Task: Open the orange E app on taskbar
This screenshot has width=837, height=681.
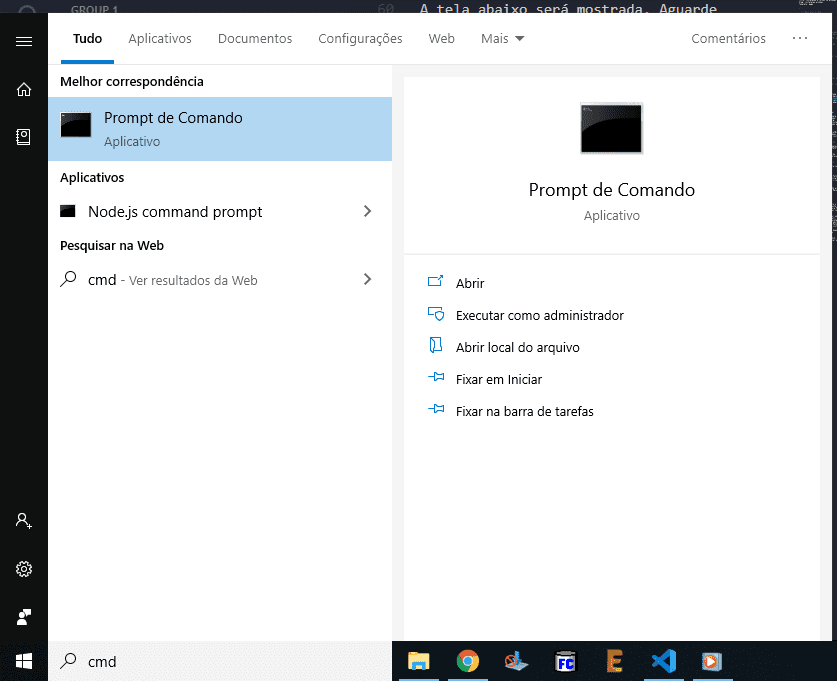Action: tap(614, 661)
